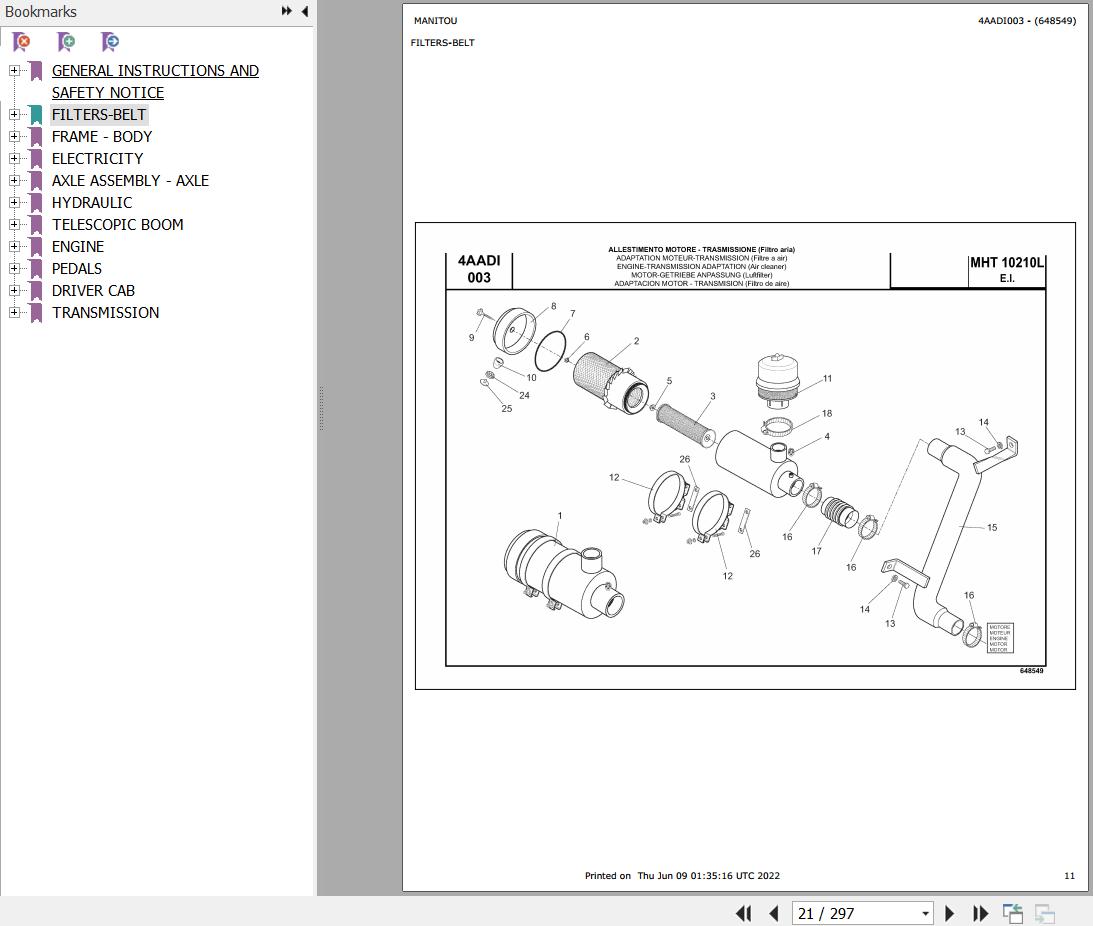Expand the ENGINE bookmark node
1093x926 pixels.
point(14,246)
